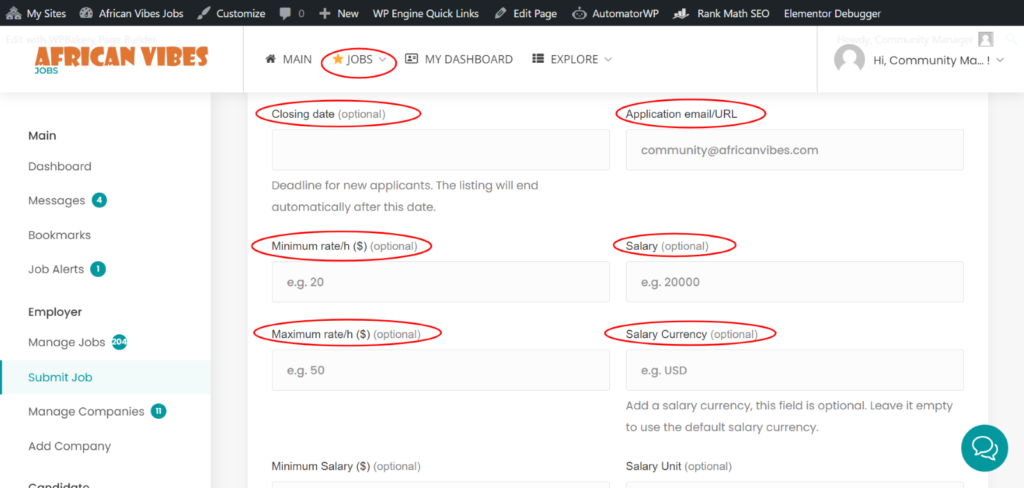Click the Manage Jobs 204 badge

coord(119,342)
